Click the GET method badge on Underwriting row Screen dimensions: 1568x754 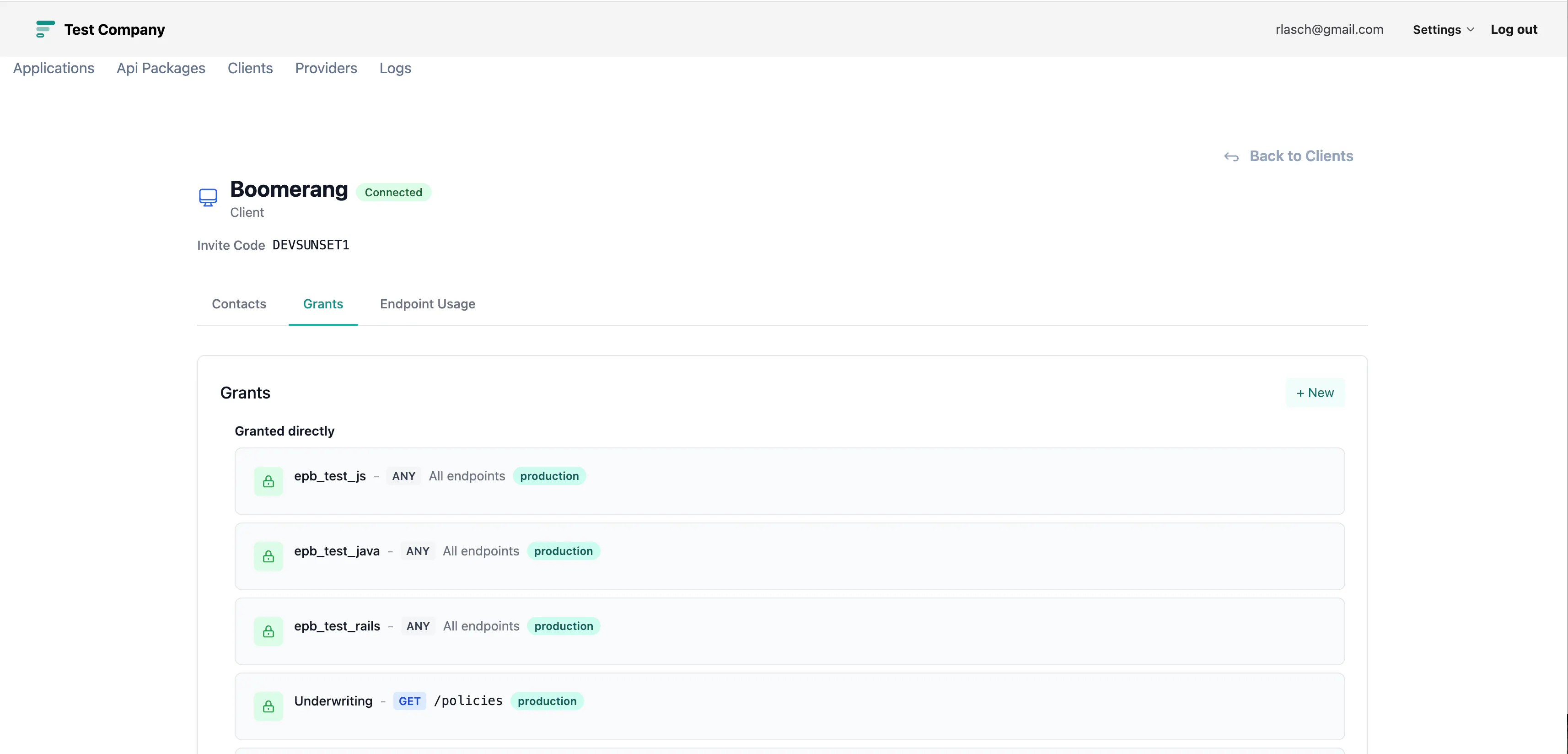click(x=410, y=701)
